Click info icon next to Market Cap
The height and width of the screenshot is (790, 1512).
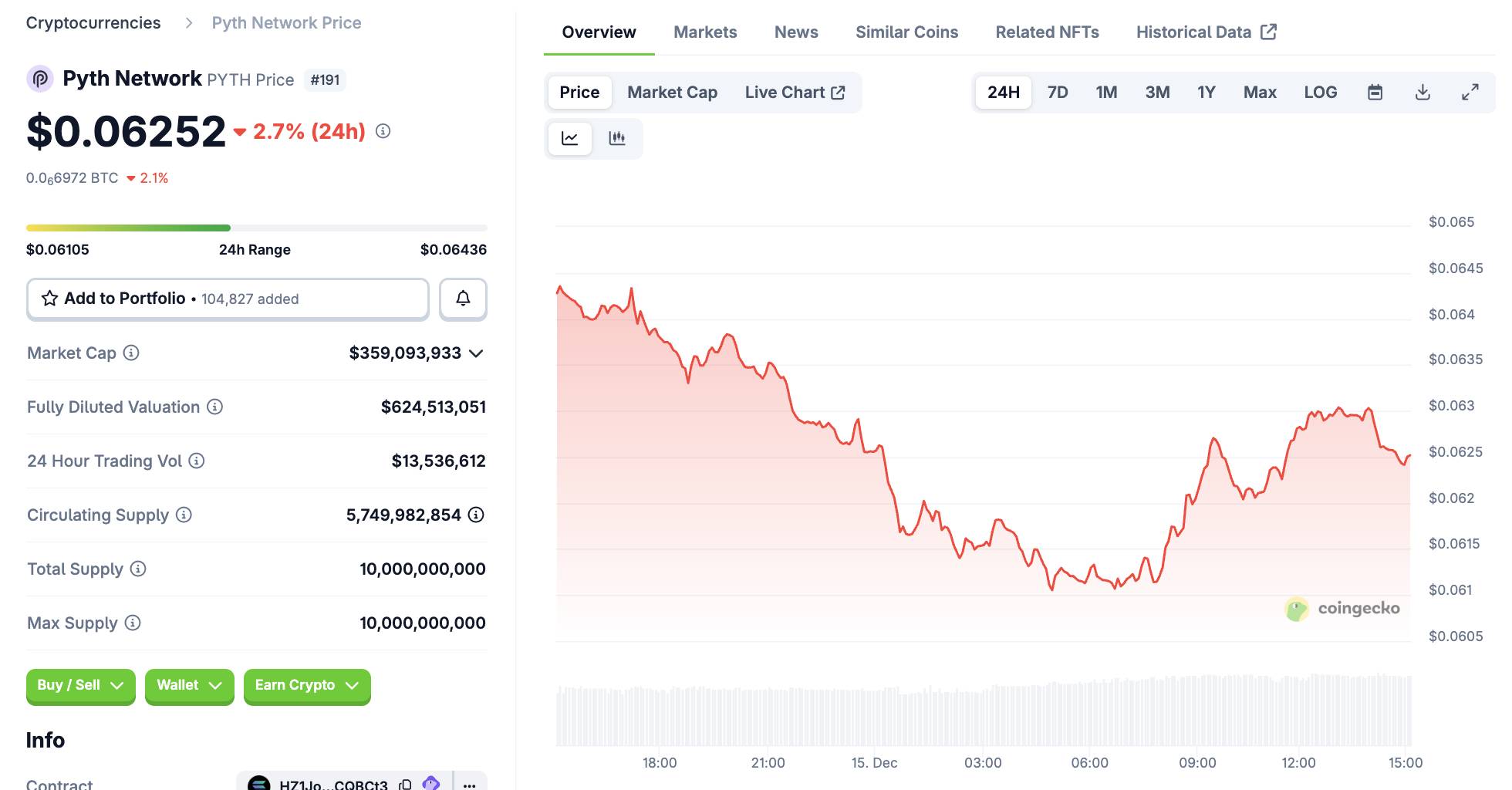pos(132,353)
